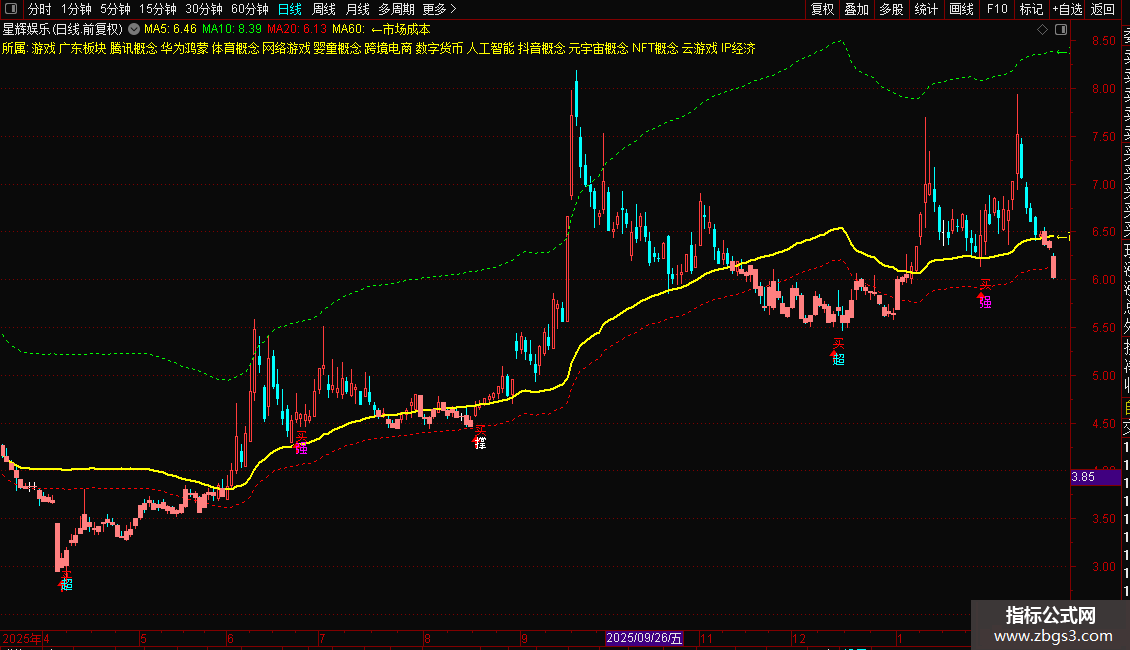Open the 多周期 multi-period view
Image resolution: width=1130 pixels, height=650 pixels.
[x=396, y=9]
